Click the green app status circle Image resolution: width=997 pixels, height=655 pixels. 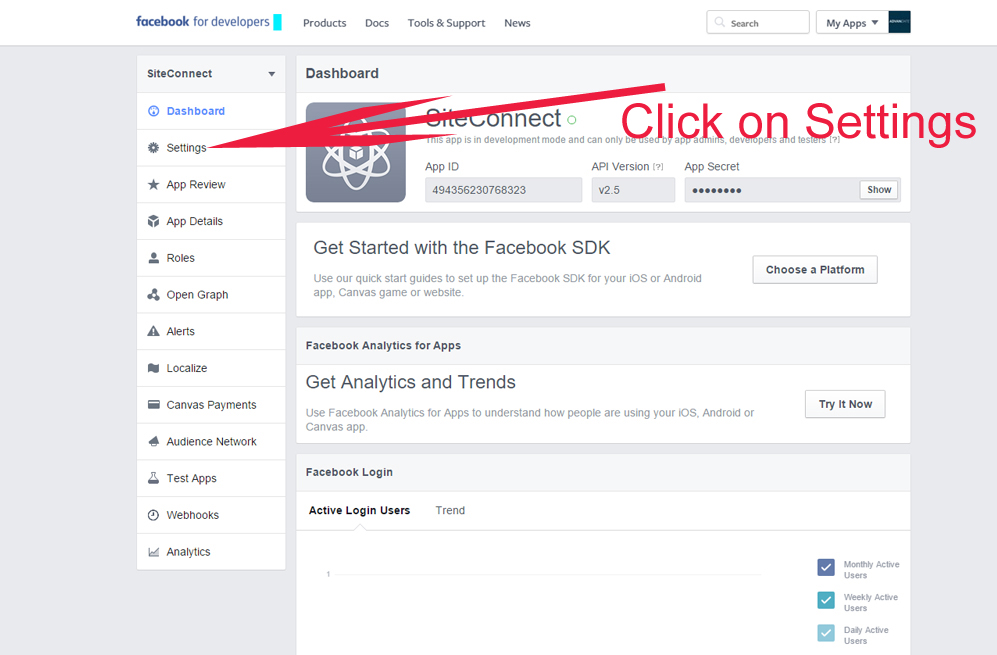pyautogui.click(x=572, y=120)
